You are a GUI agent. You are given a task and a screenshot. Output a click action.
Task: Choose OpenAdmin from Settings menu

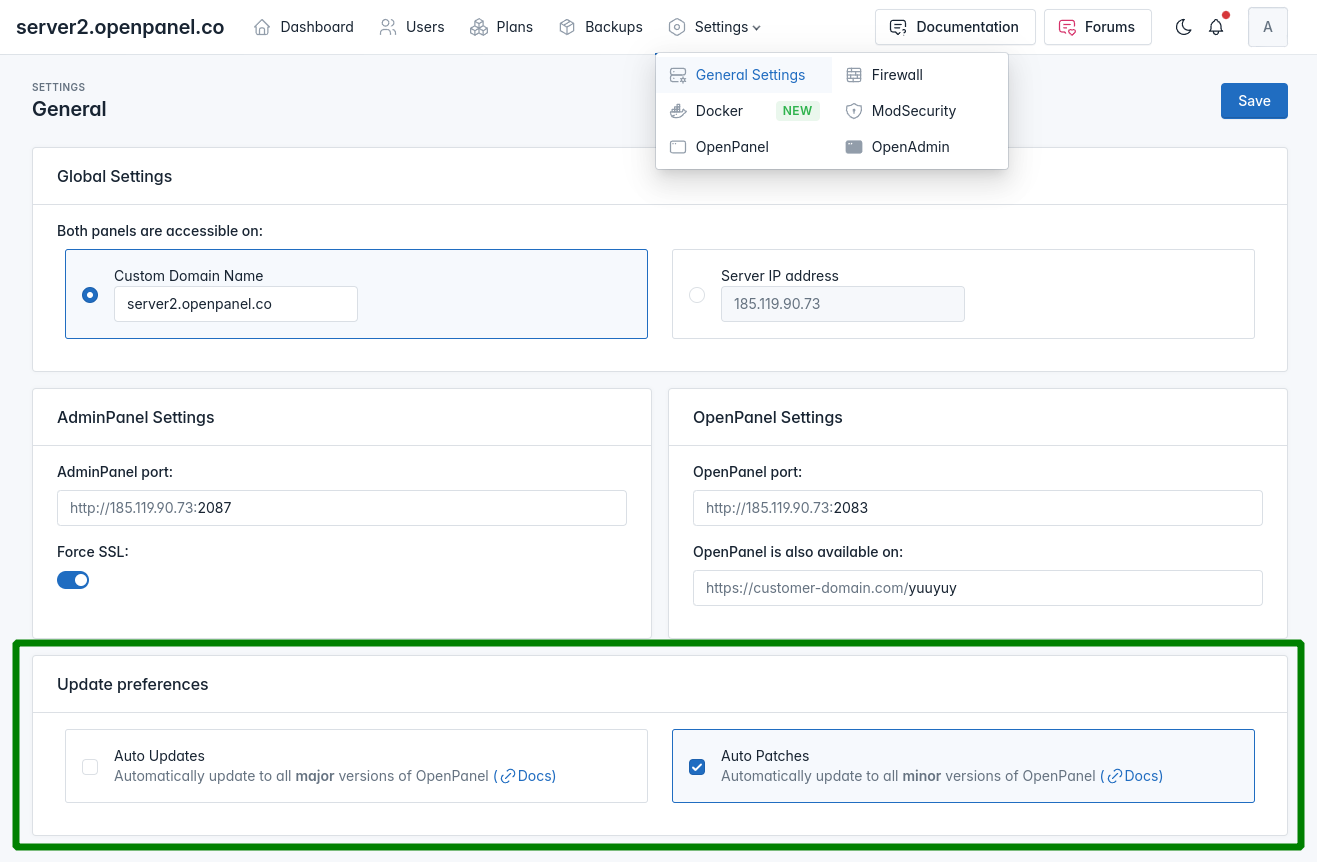coord(909,147)
